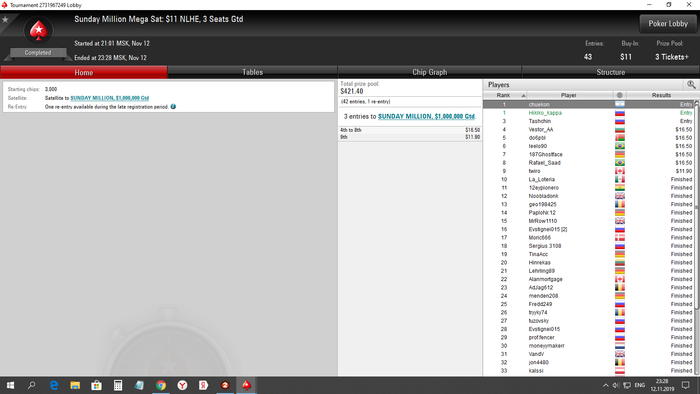The image size is (700, 394).
Task: Select player jon4480 row
Action: tap(589, 363)
